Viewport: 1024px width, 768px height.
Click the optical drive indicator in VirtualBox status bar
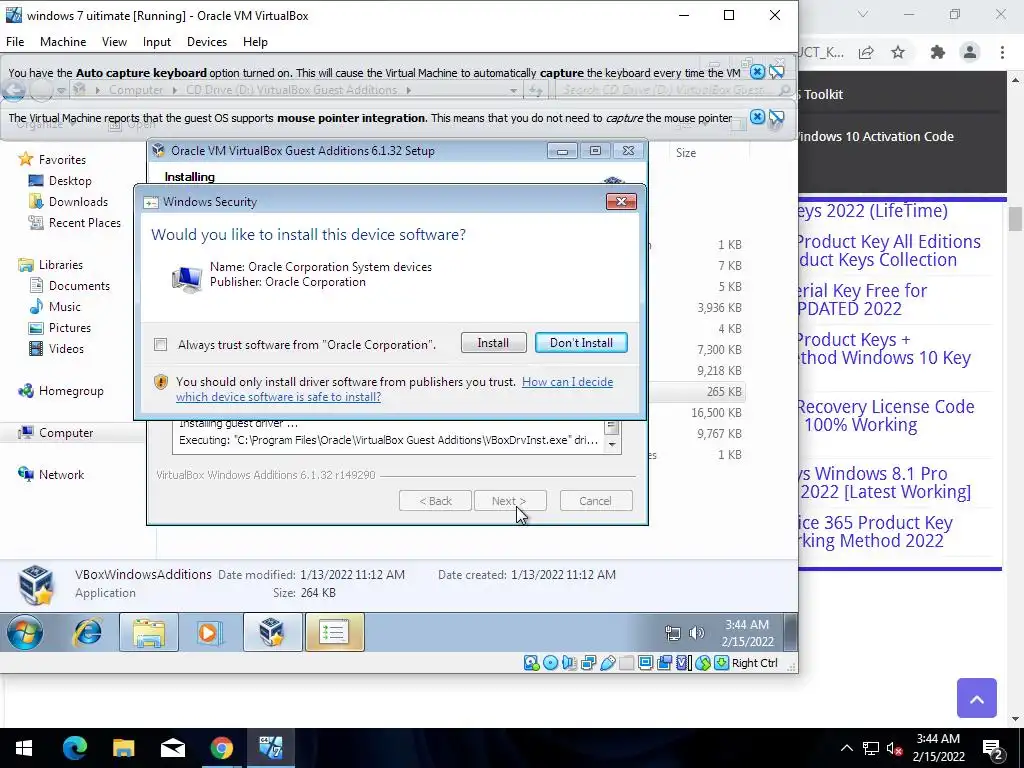tap(551, 663)
